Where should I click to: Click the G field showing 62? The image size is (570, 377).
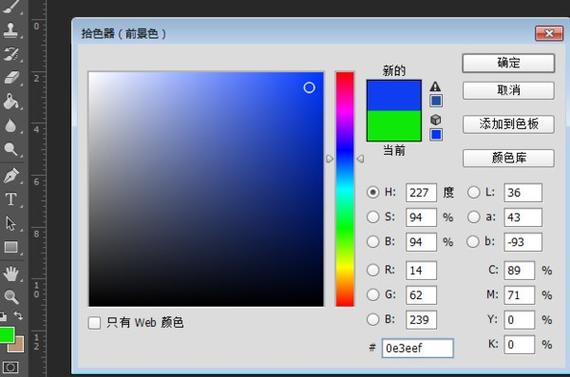pyautogui.click(x=421, y=295)
